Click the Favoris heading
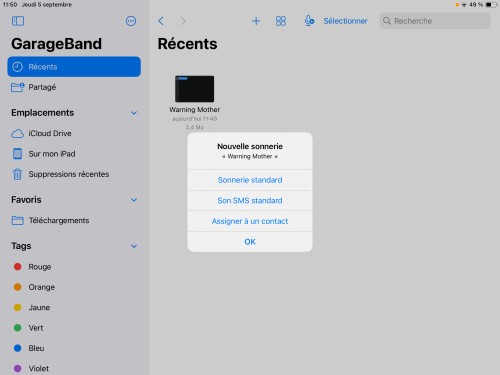Viewport: 500px width, 375px height. point(26,200)
